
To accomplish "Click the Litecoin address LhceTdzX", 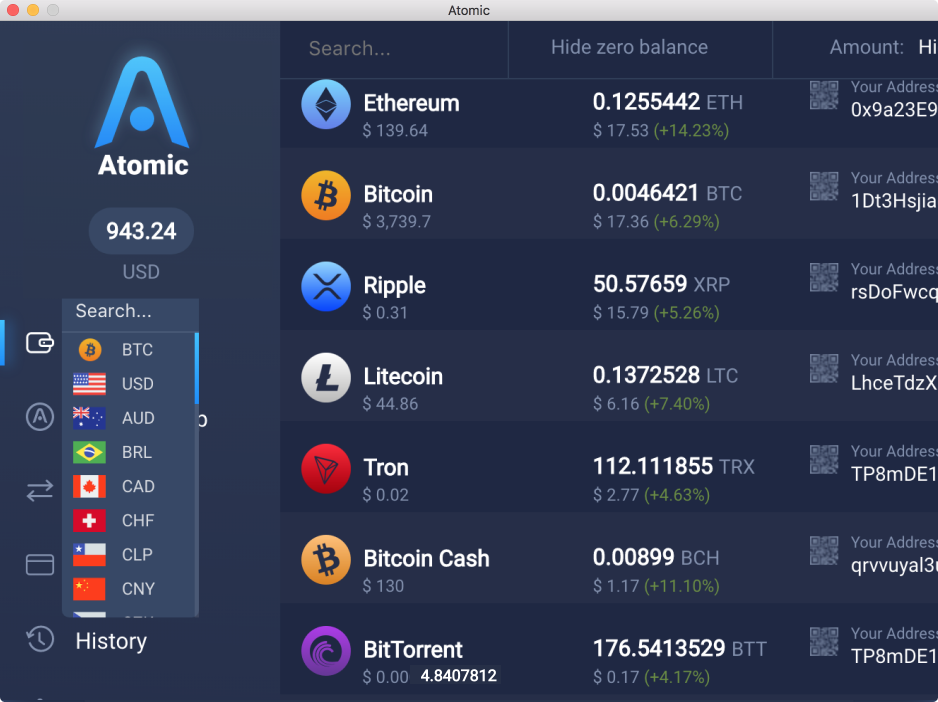I will pos(894,383).
